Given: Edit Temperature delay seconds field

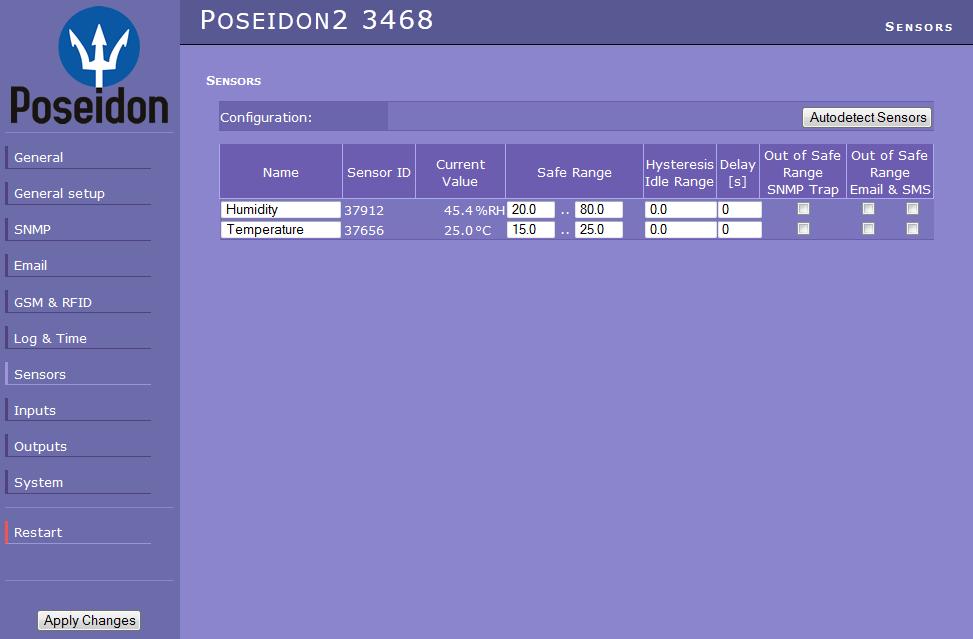Looking at the screenshot, I should tap(739, 230).
